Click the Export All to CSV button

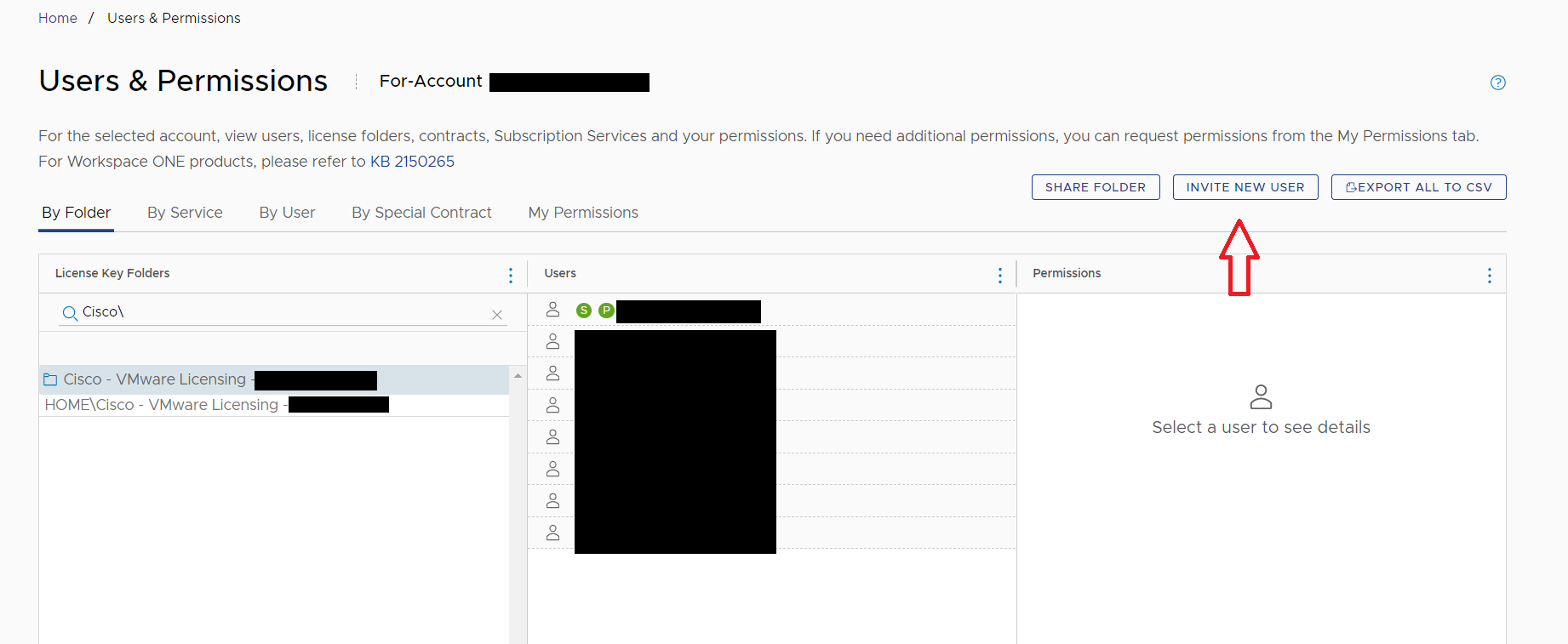point(1419,187)
